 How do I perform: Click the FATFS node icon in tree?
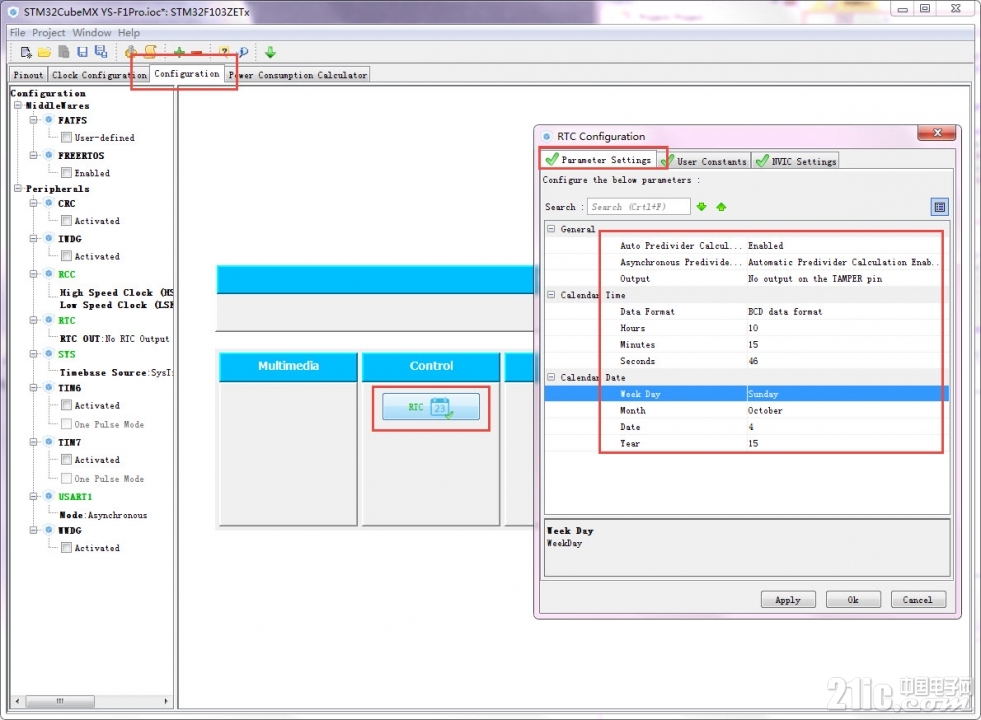coord(48,119)
